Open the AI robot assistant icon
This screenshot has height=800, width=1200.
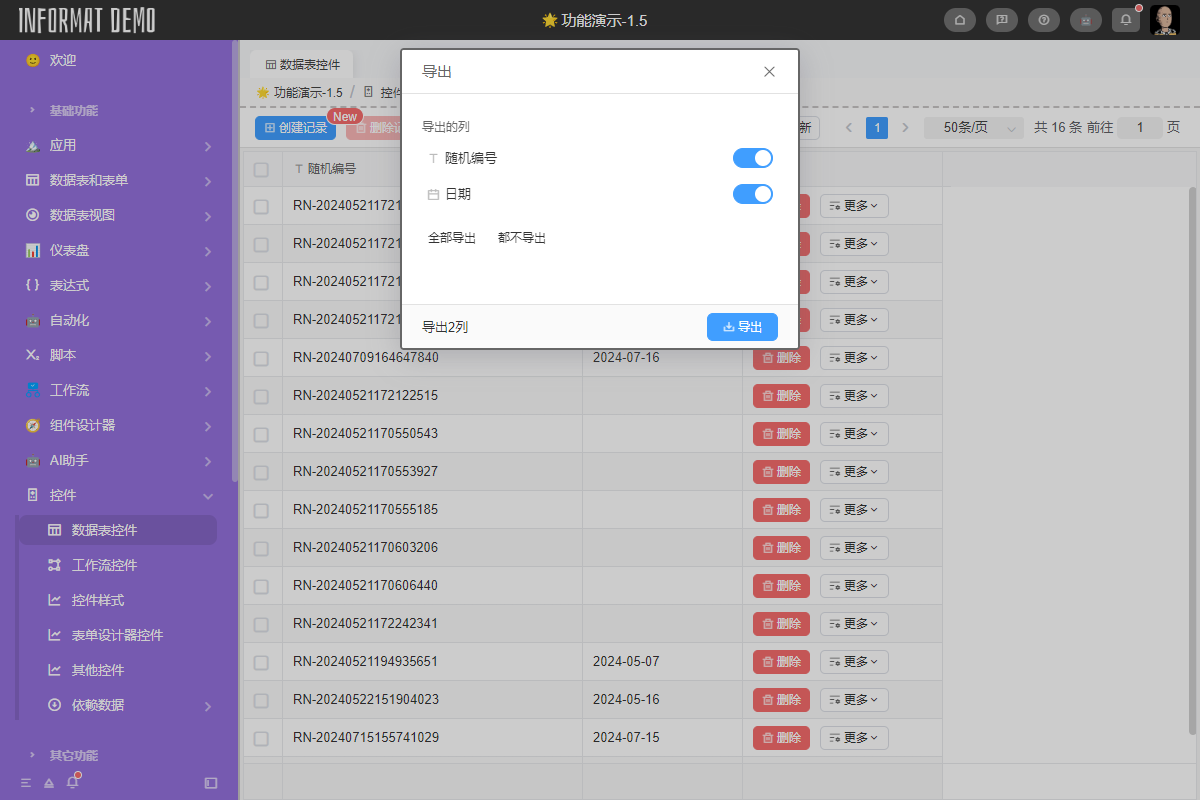pyautogui.click(x=1085, y=19)
